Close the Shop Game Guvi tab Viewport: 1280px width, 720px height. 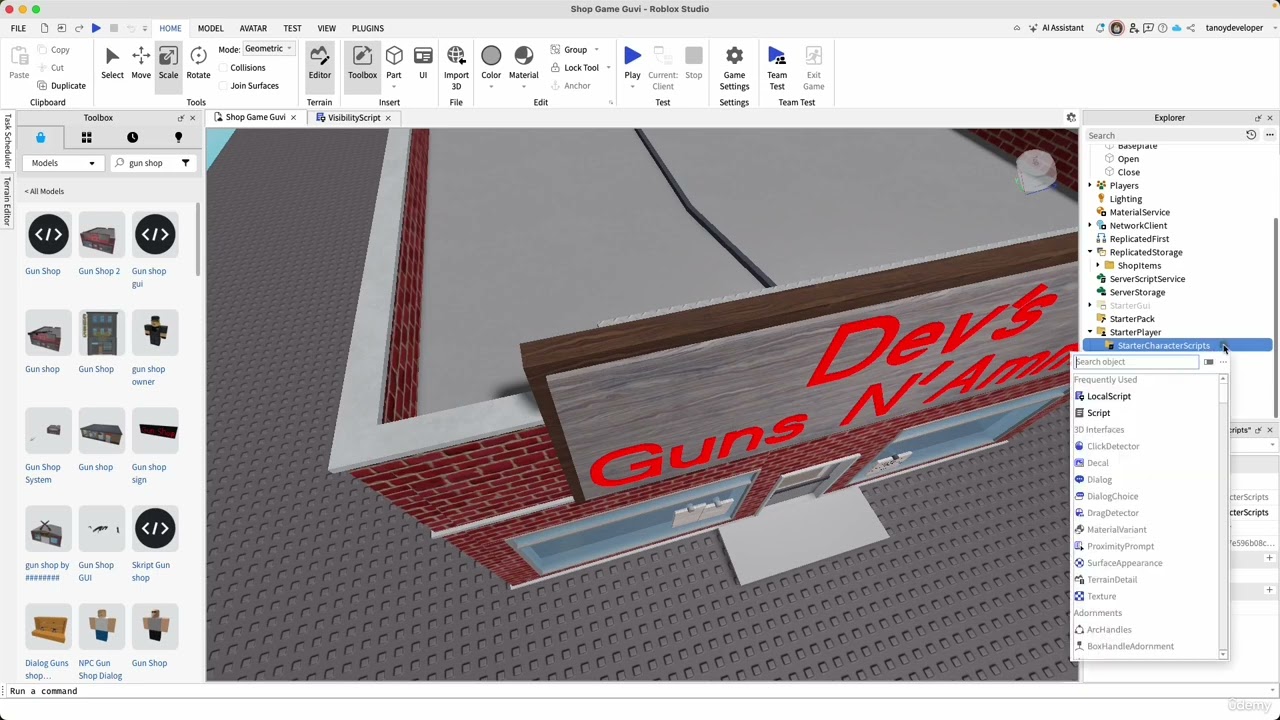[x=293, y=118]
